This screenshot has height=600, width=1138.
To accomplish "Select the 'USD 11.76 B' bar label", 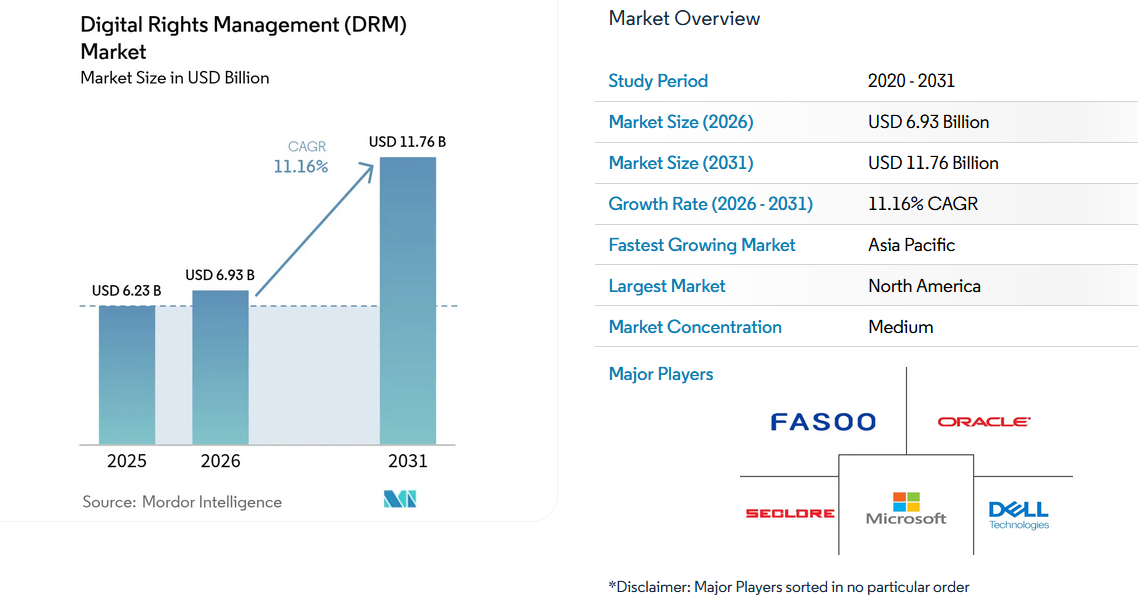I will tap(407, 142).
